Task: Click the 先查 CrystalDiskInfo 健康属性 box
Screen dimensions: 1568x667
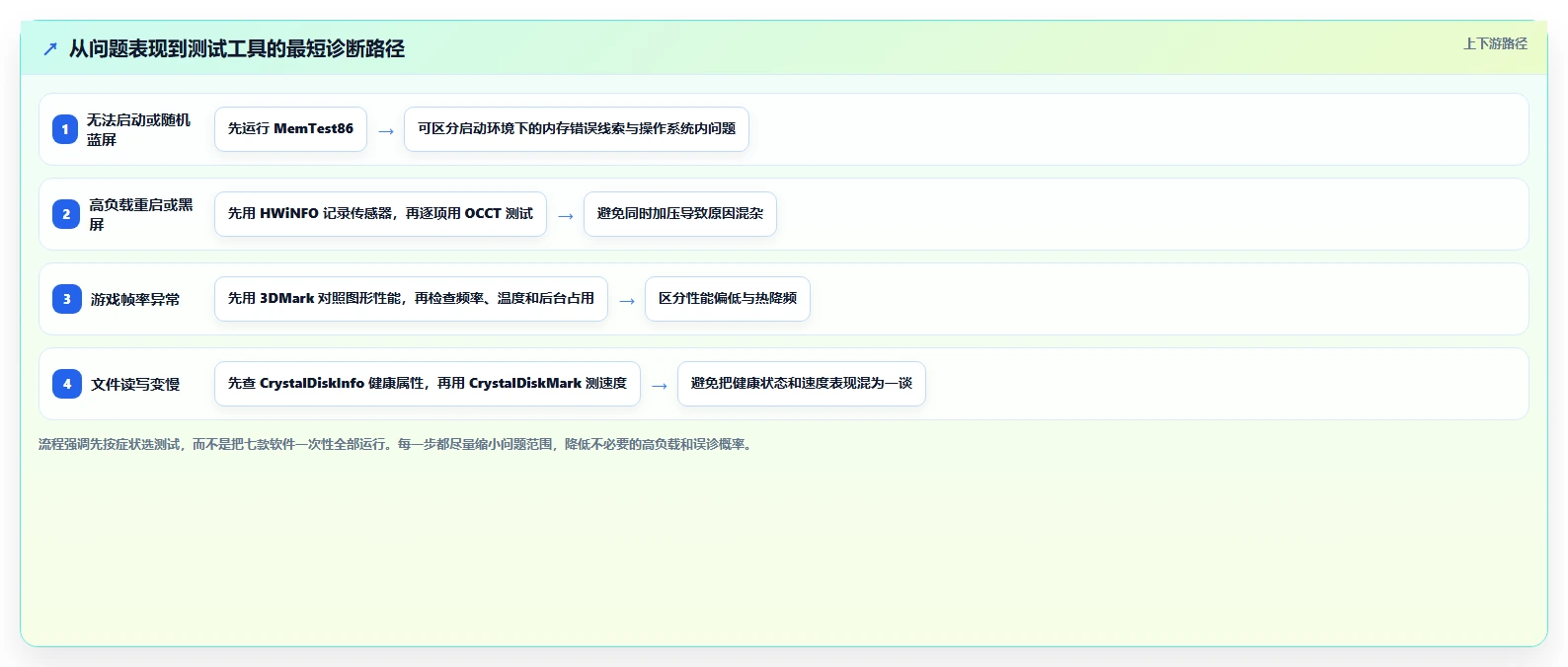Action: tap(428, 384)
